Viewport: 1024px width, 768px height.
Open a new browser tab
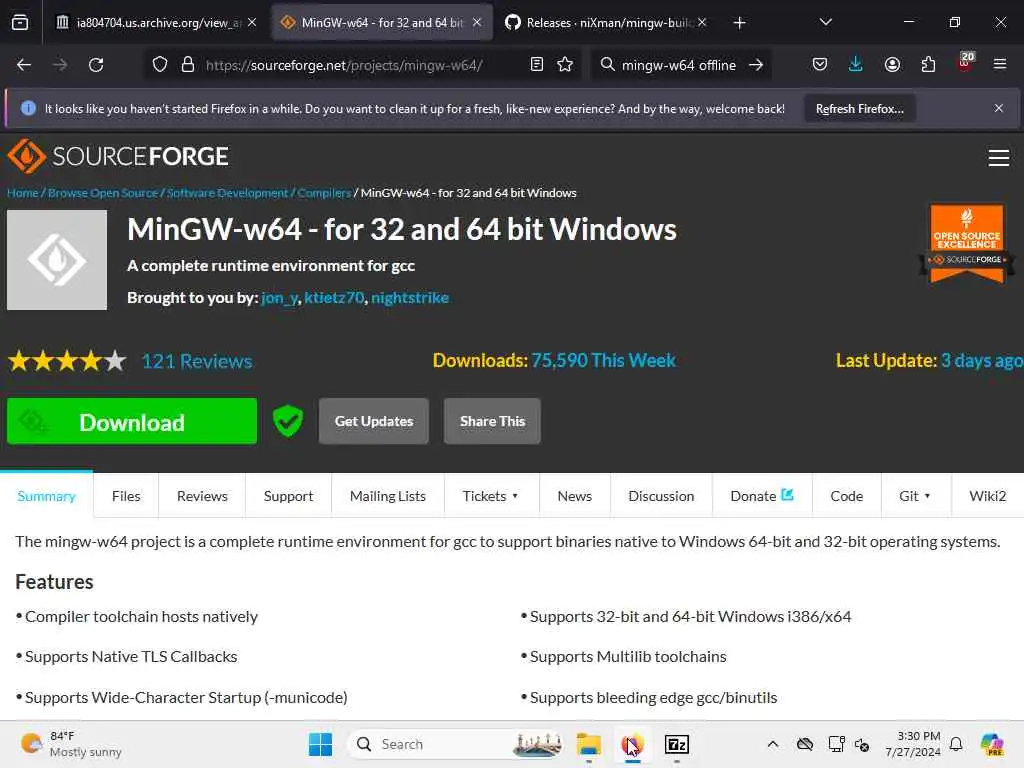[739, 23]
